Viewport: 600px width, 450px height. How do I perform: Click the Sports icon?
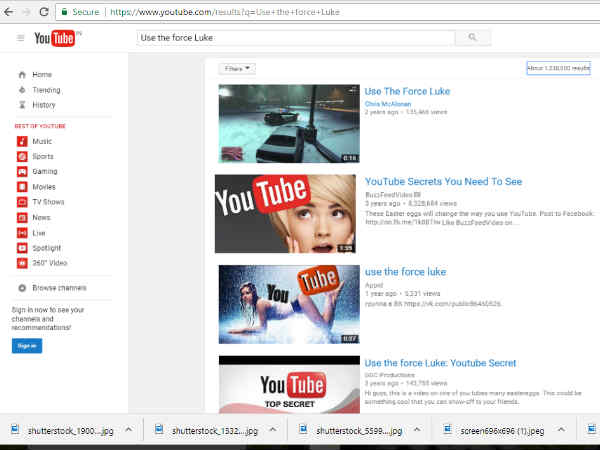tap(22, 157)
